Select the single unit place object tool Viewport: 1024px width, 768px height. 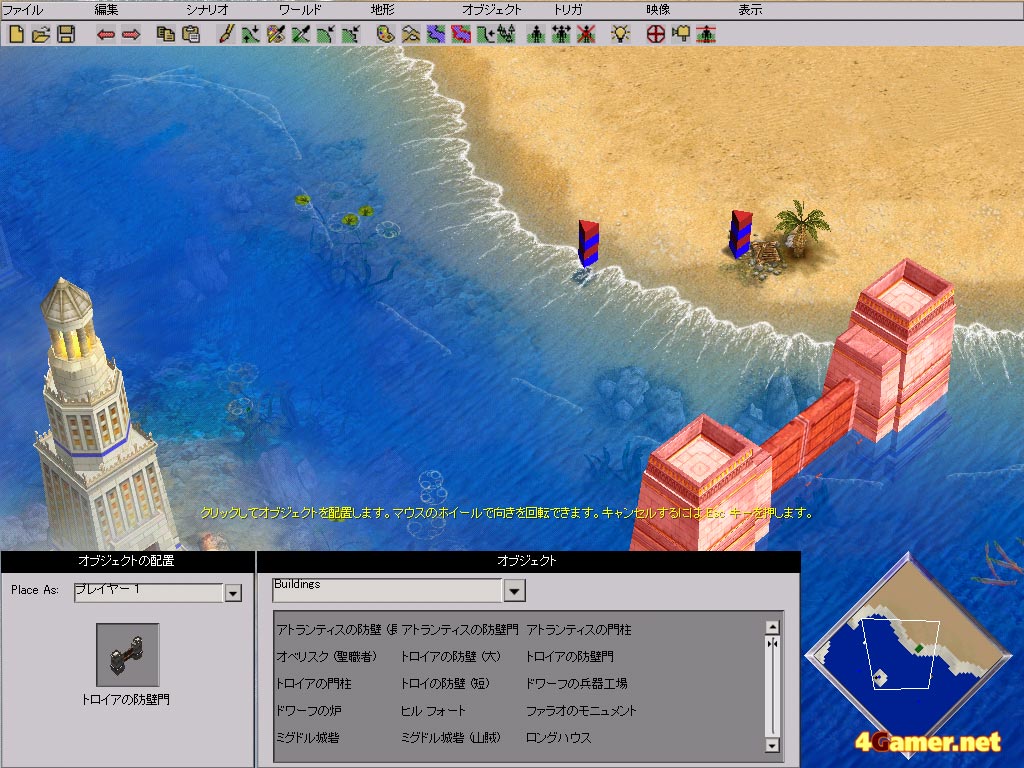[536, 34]
